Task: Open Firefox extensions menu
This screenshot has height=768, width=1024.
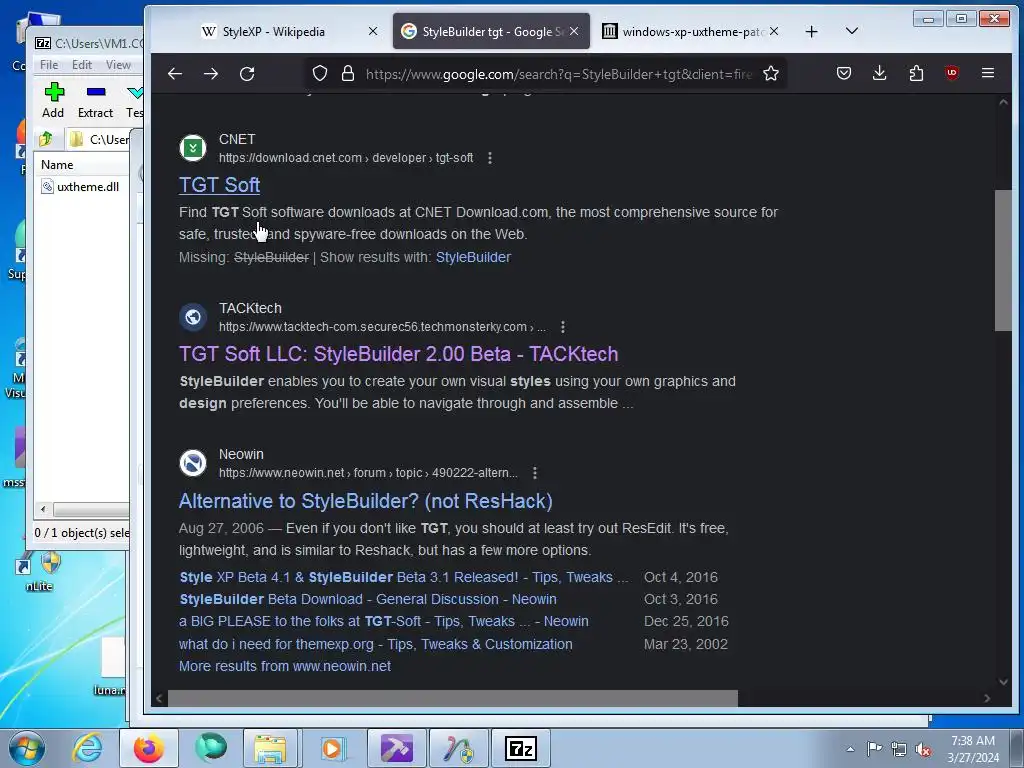Action: click(x=916, y=74)
